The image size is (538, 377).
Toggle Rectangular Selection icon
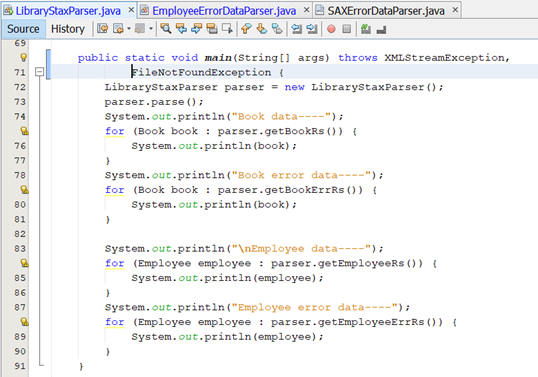tap(227, 29)
